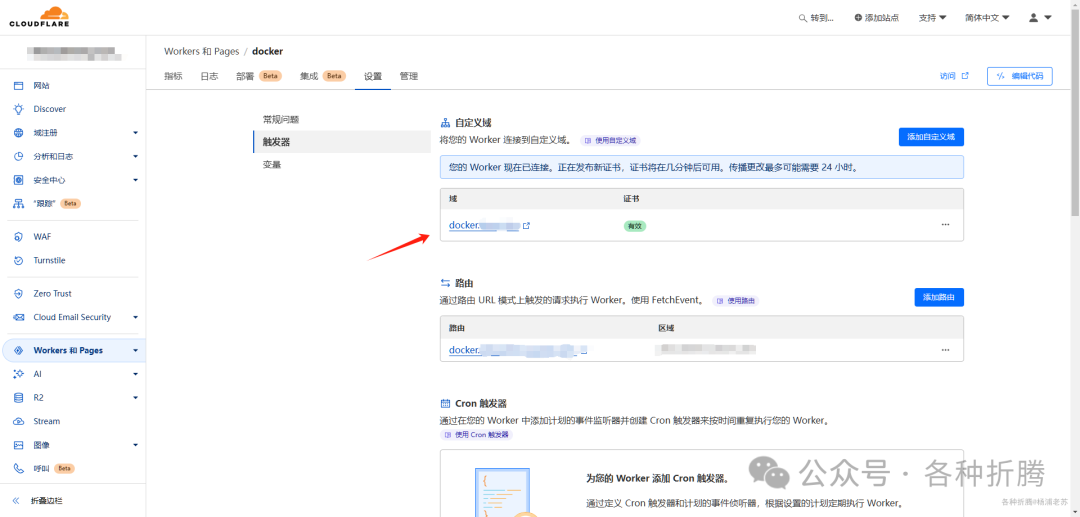The image size is (1080, 517).
Task: Switch to the 指标 tab
Action: [173, 76]
